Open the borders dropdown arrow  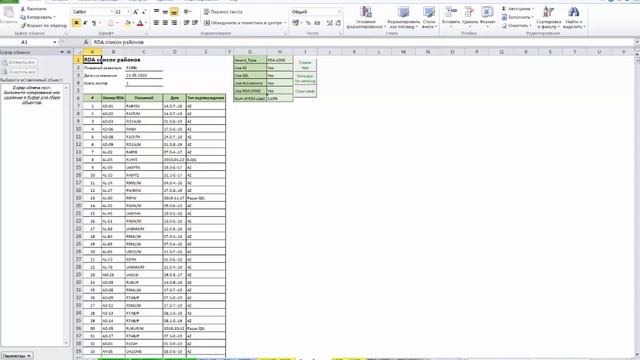[116, 23]
